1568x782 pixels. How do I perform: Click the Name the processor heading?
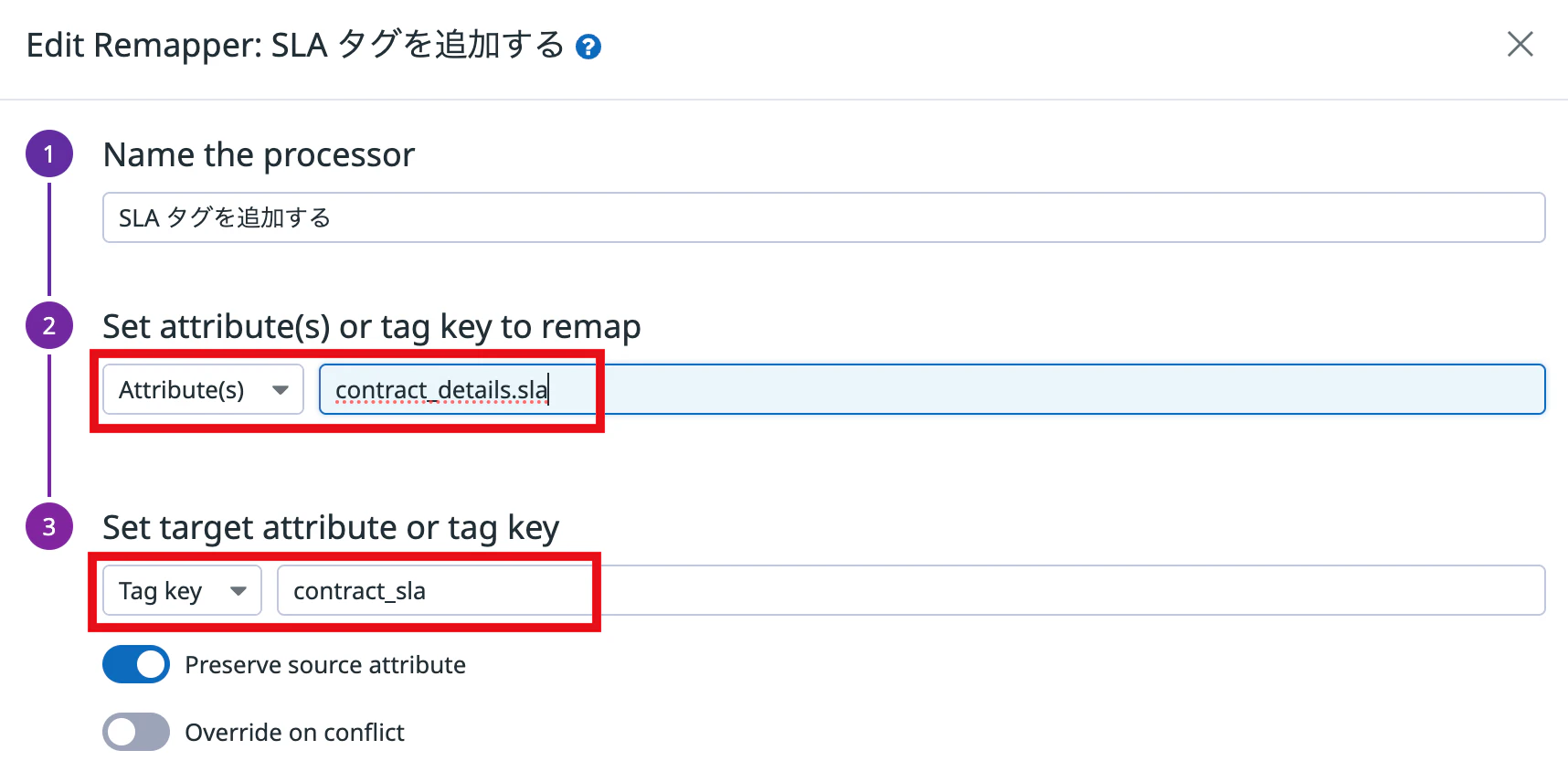pos(259,154)
